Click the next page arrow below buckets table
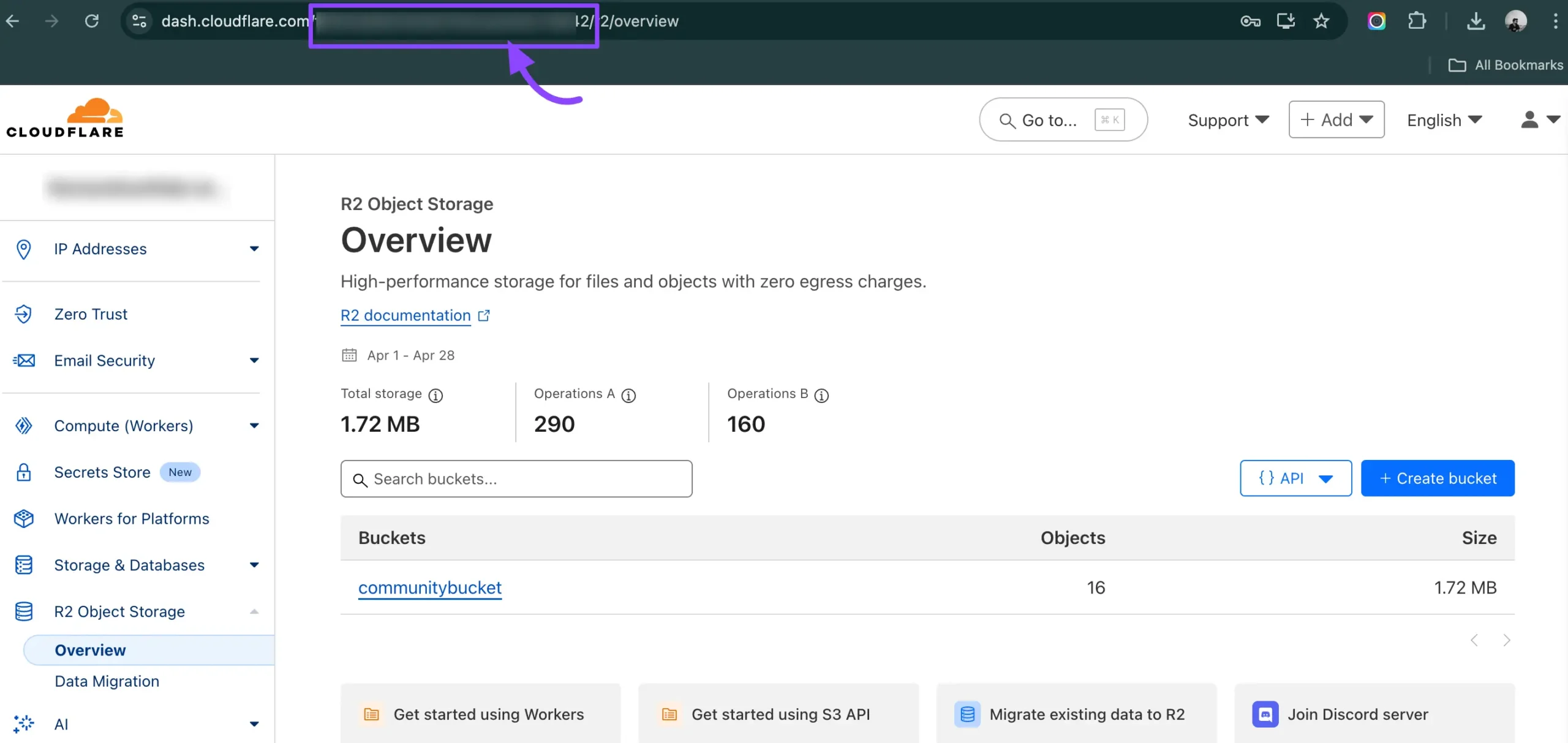Viewport: 1568px width, 743px height. [1507, 640]
